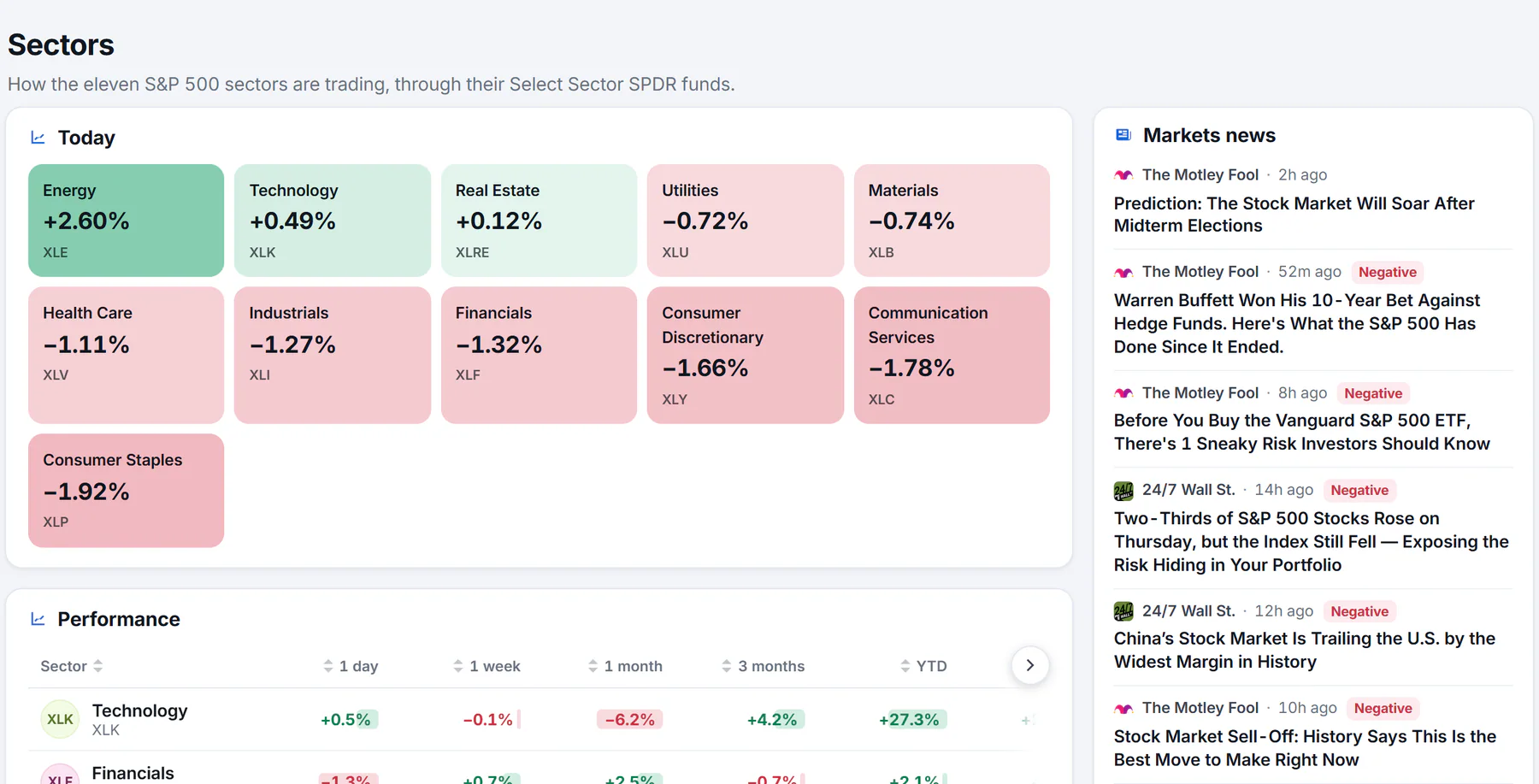1539x784 pixels.
Task: Click the chart icon beside Performance
Action: click(x=38, y=619)
